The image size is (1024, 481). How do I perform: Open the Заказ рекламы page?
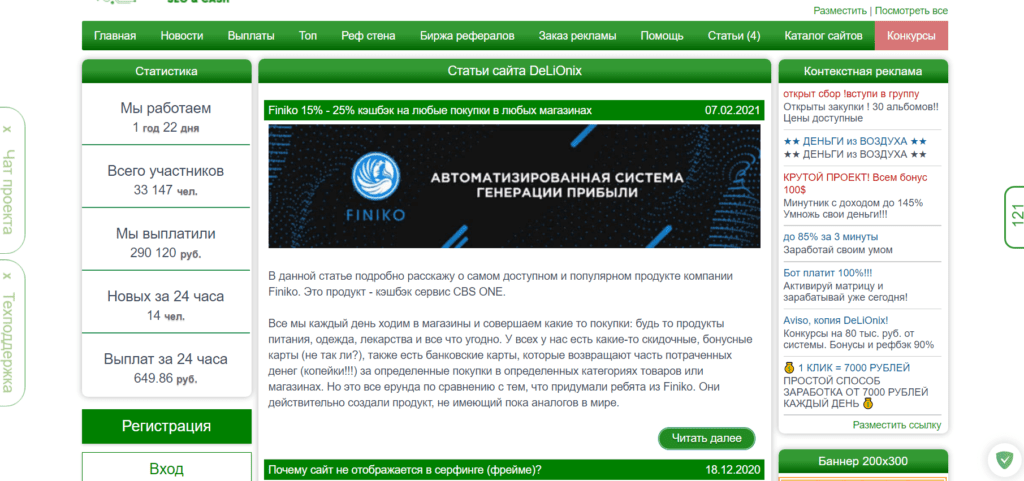click(x=577, y=36)
